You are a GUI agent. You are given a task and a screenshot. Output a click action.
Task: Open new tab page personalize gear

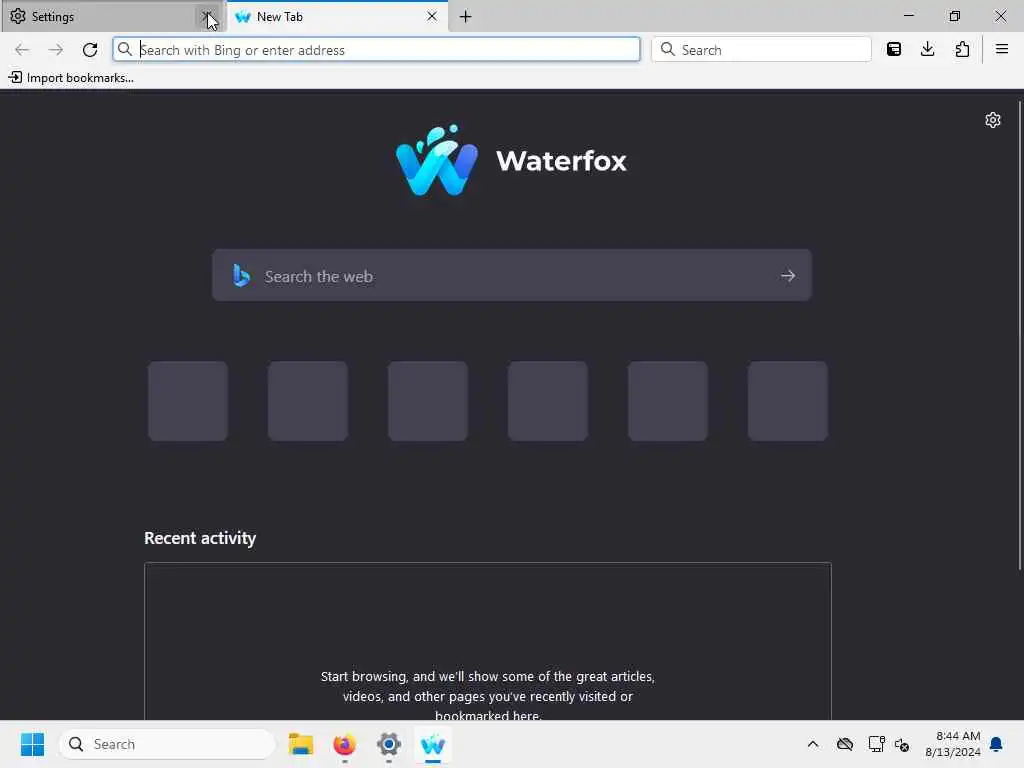point(993,120)
